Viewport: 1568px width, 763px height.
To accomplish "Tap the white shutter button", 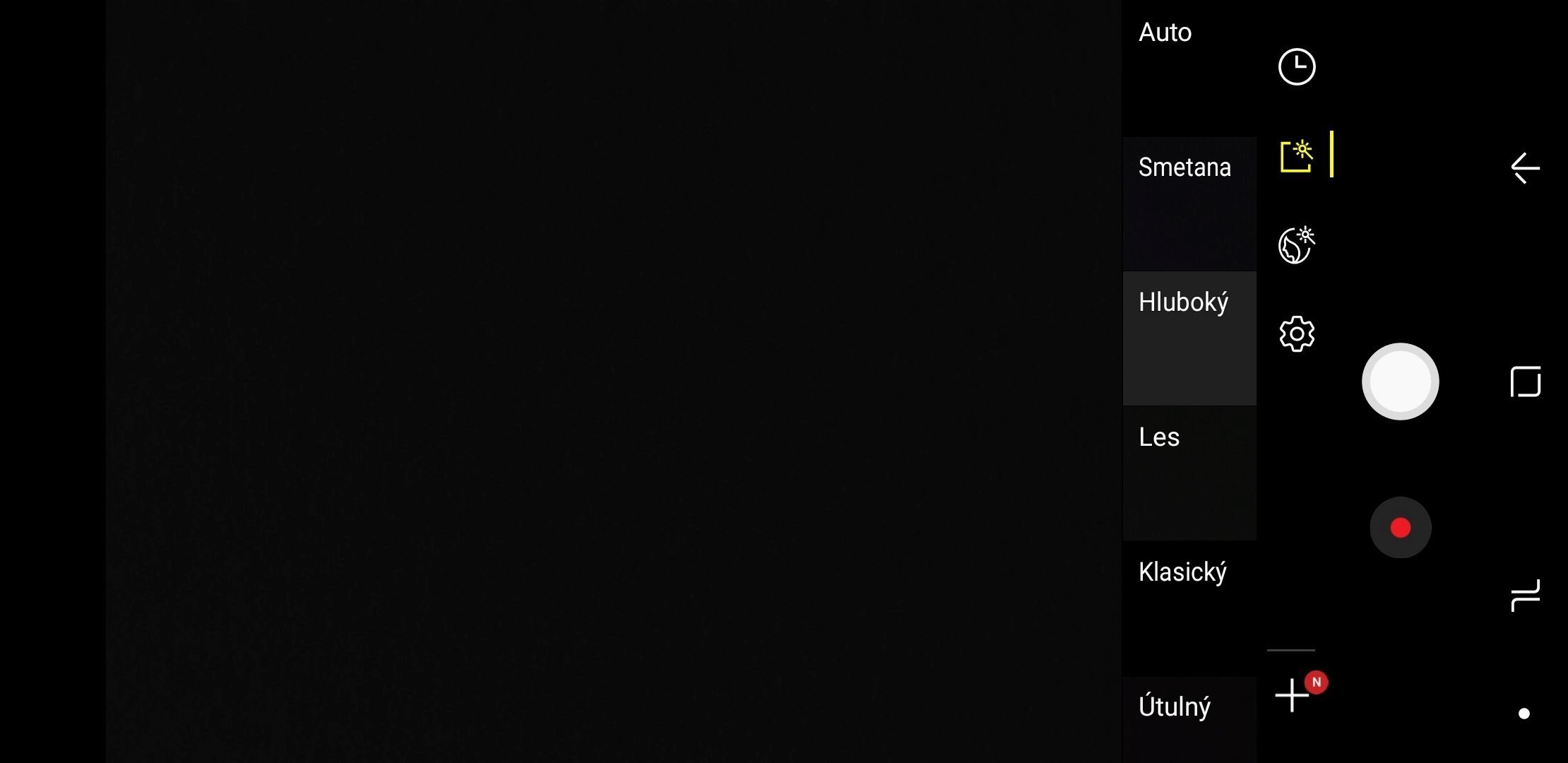I will (x=1400, y=381).
